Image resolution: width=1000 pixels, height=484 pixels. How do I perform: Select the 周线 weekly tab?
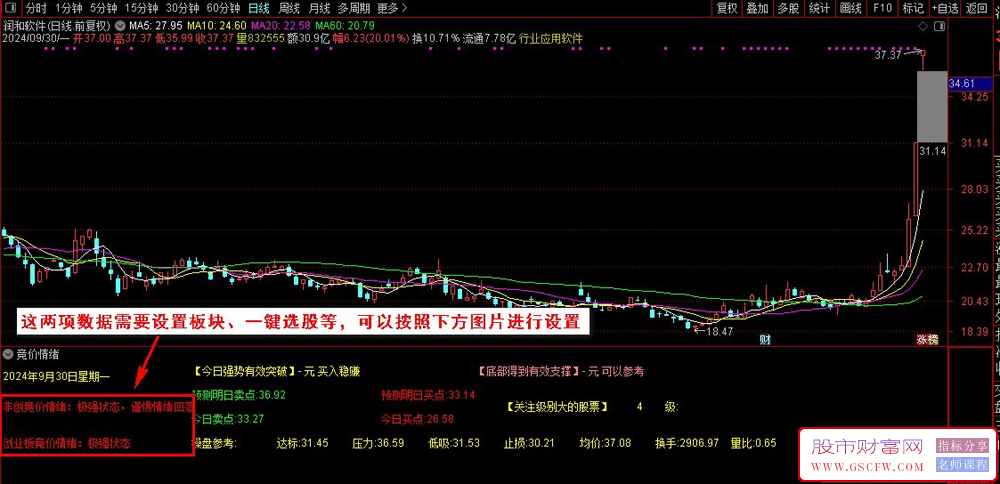point(289,8)
